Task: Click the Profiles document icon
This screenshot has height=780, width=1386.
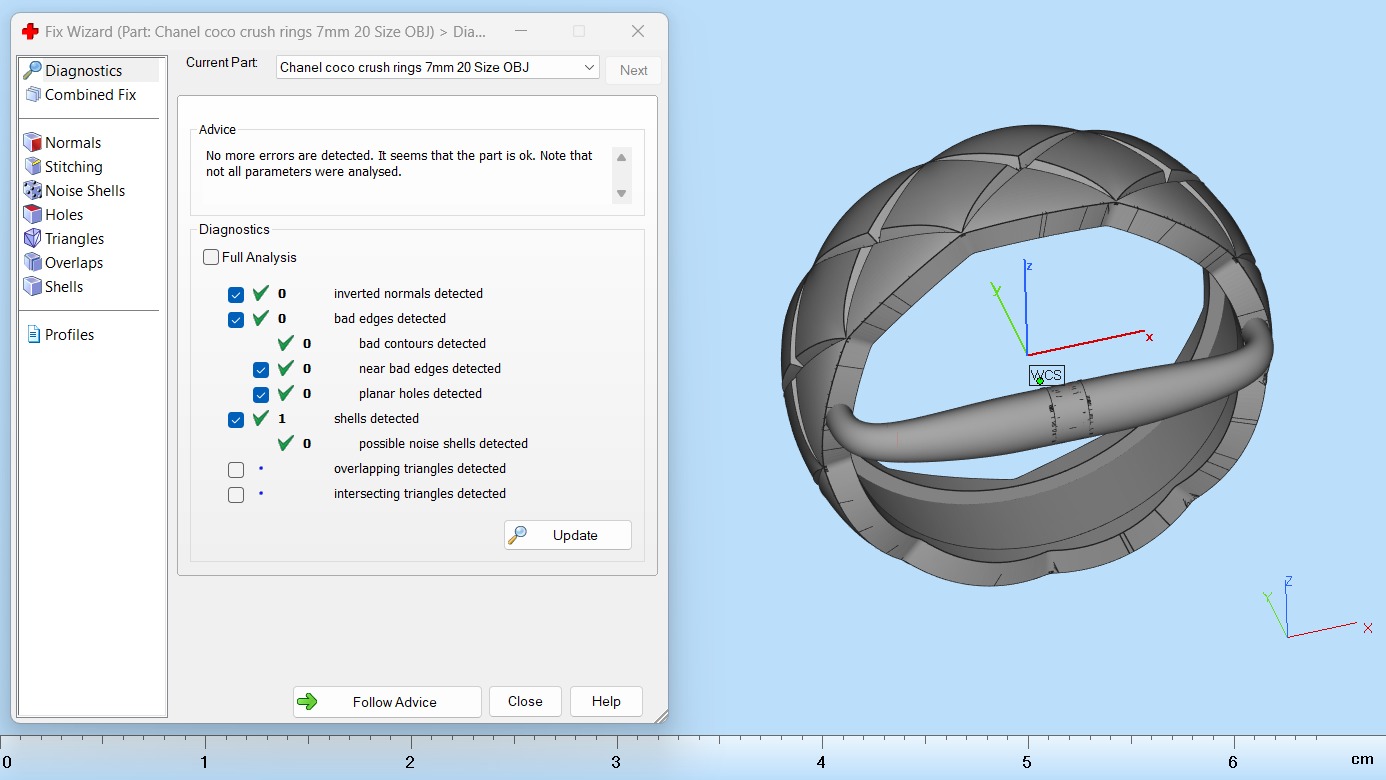Action: [x=33, y=335]
